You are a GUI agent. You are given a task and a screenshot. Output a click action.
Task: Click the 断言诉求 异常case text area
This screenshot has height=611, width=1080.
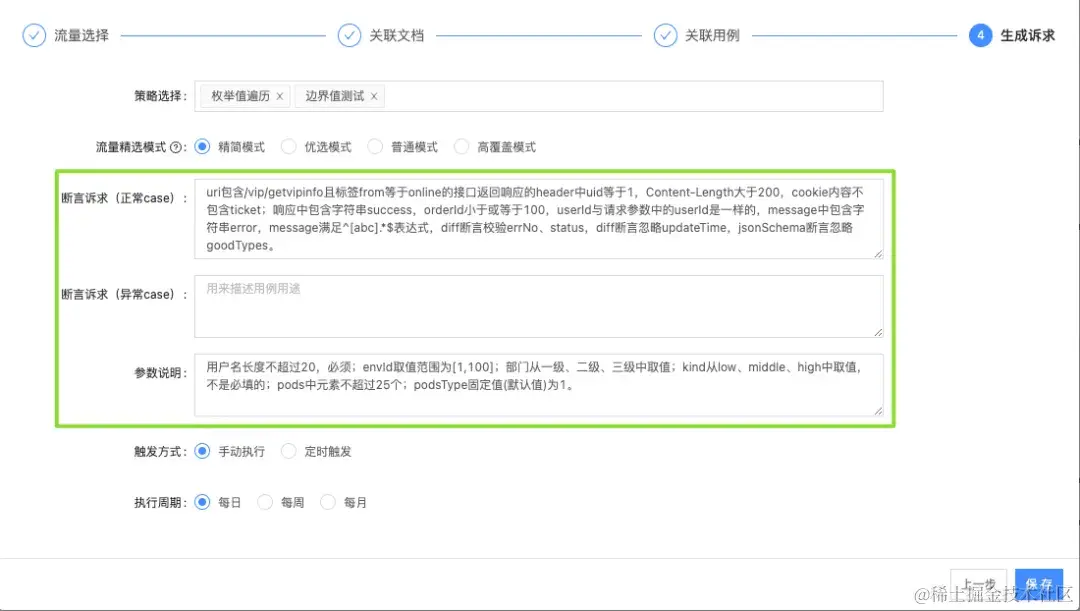[x=539, y=307]
